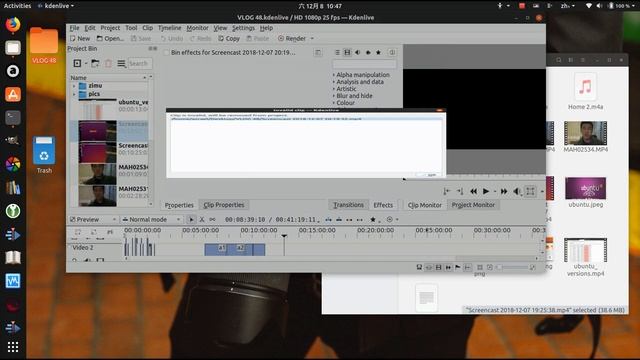Screen dimensions: 640x360
Task: Expand the Blur and hide category
Action: tap(333, 96)
